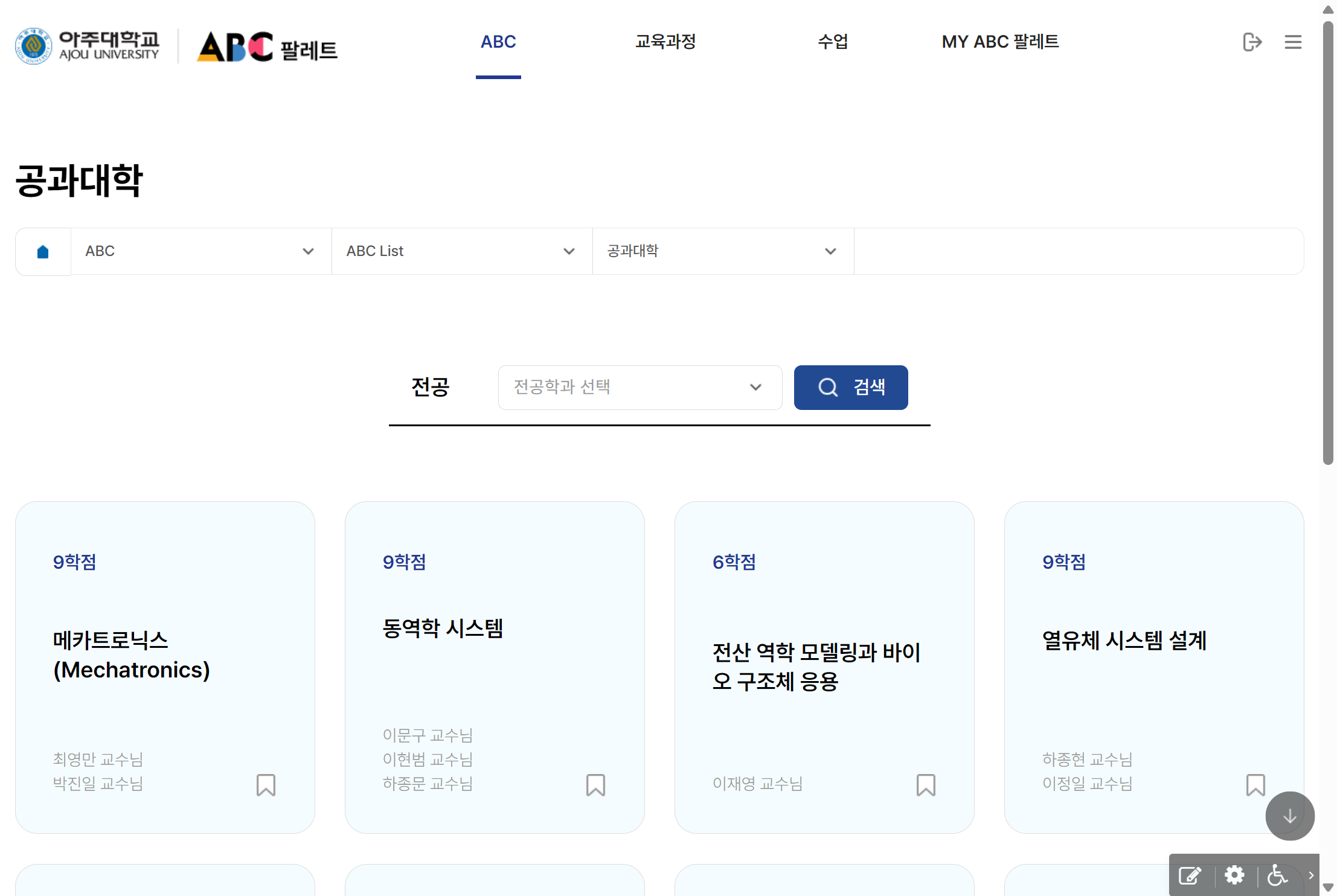This screenshot has height=896, width=1337.
Task: Open the 공과대학 breadcrumb dropdown
Action: point(723,251)
